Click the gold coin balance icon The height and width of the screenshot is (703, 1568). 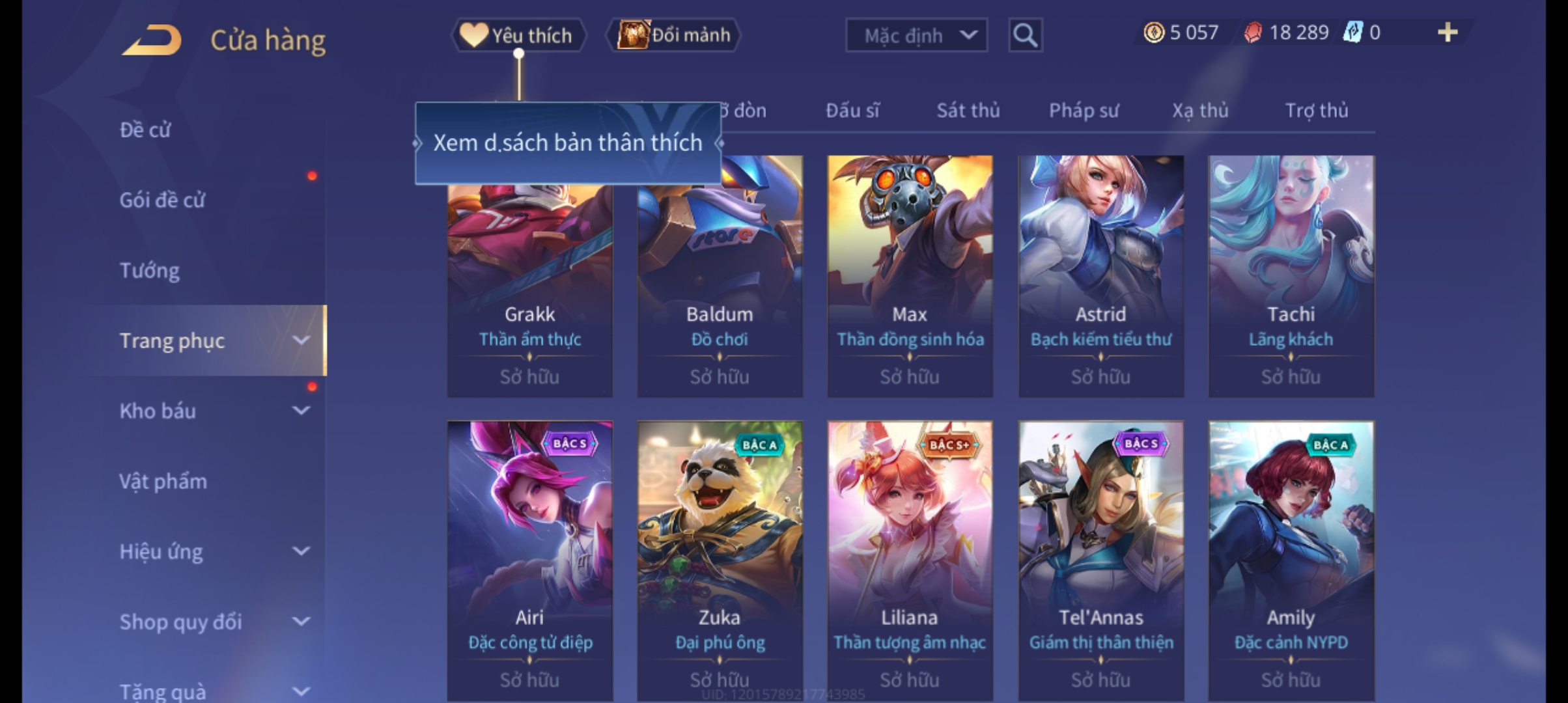coord(1153,33)
